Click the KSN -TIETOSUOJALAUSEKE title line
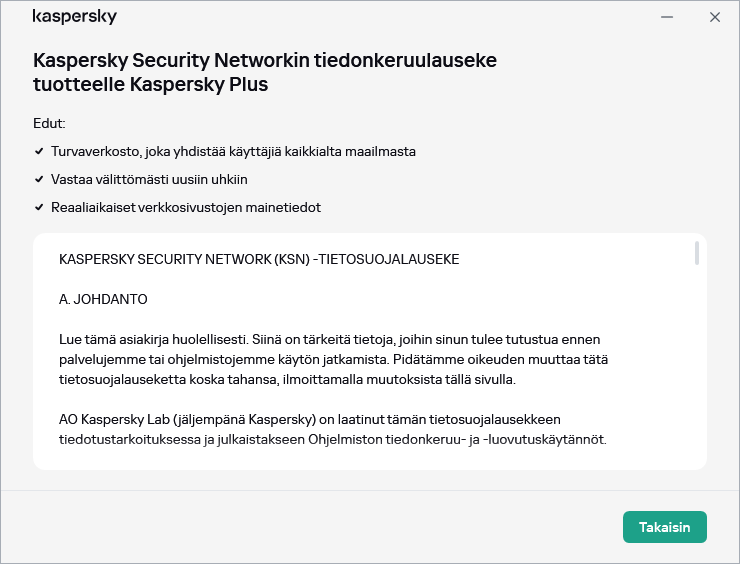The width and height of the screenshot is (740, 564). click(x=259, y=259)
